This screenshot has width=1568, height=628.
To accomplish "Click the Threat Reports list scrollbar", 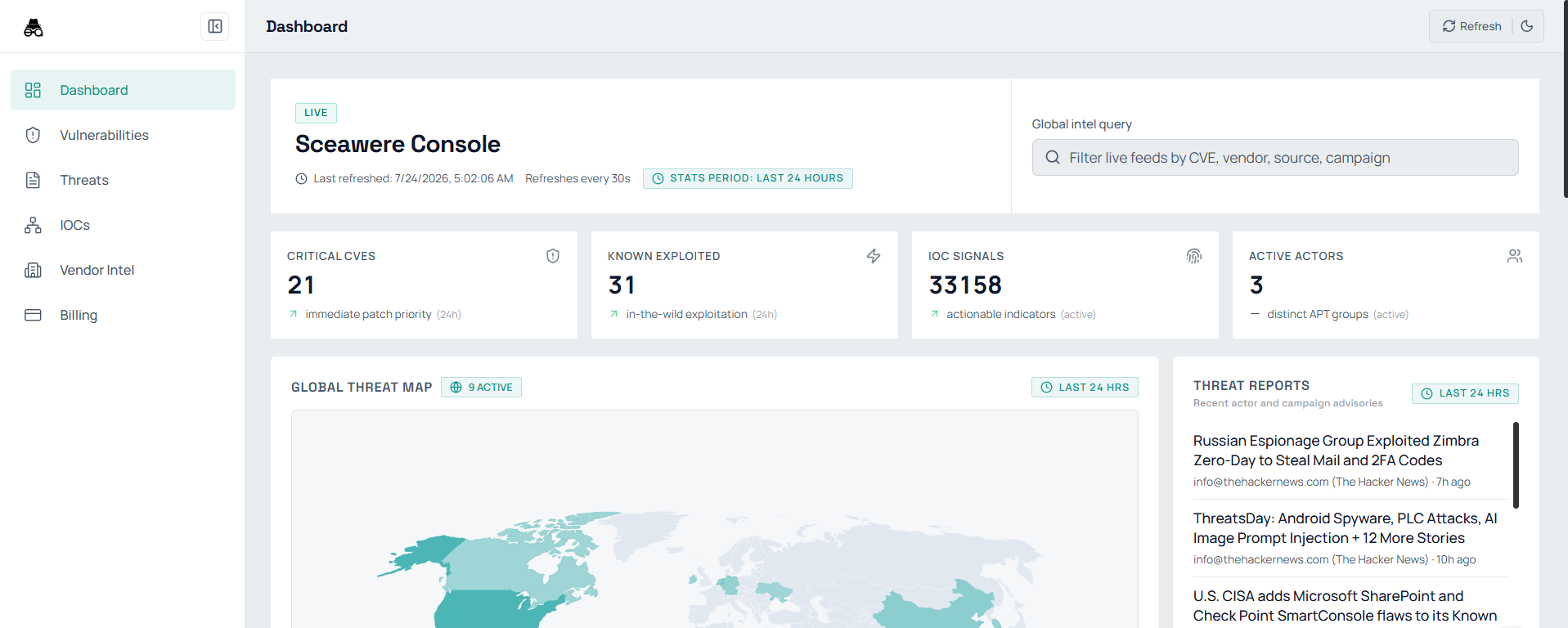I will 1516,464.
